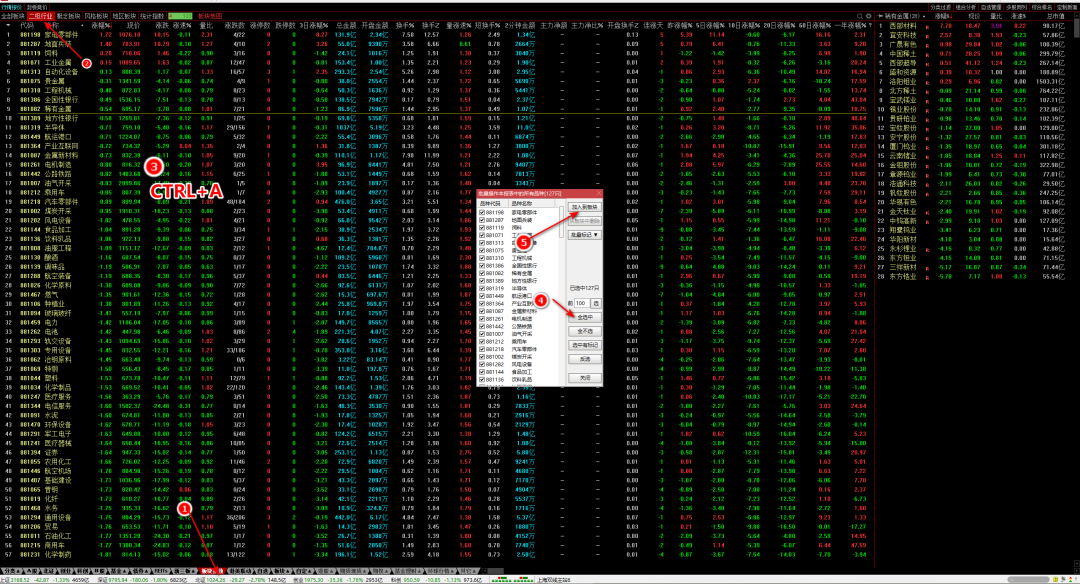Select 东方锆业 in the right-hand list
Viewport: 1080px width, 584px height.
[903, 276]
